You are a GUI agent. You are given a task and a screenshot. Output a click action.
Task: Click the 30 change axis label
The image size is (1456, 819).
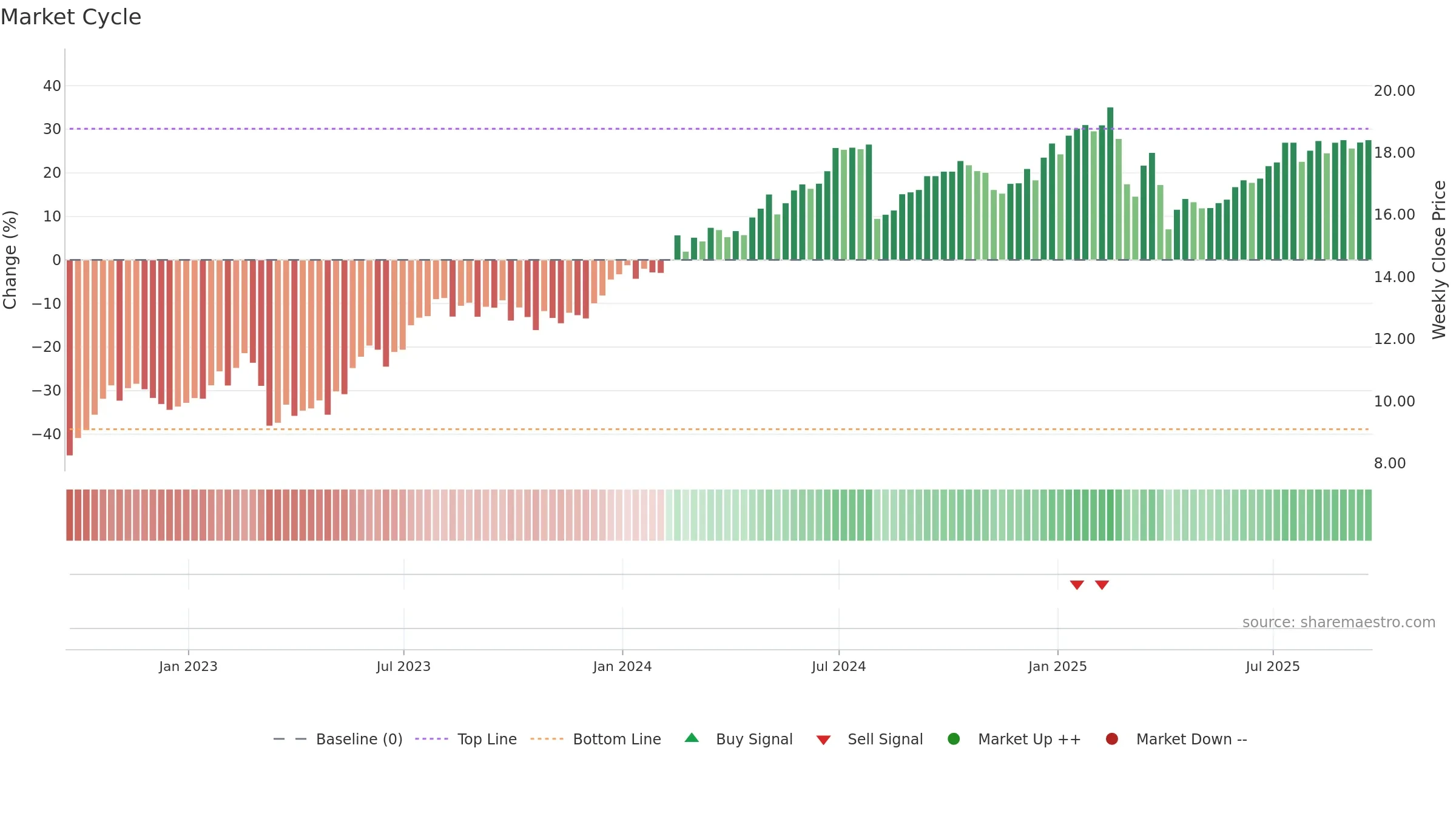pos(52,129)
